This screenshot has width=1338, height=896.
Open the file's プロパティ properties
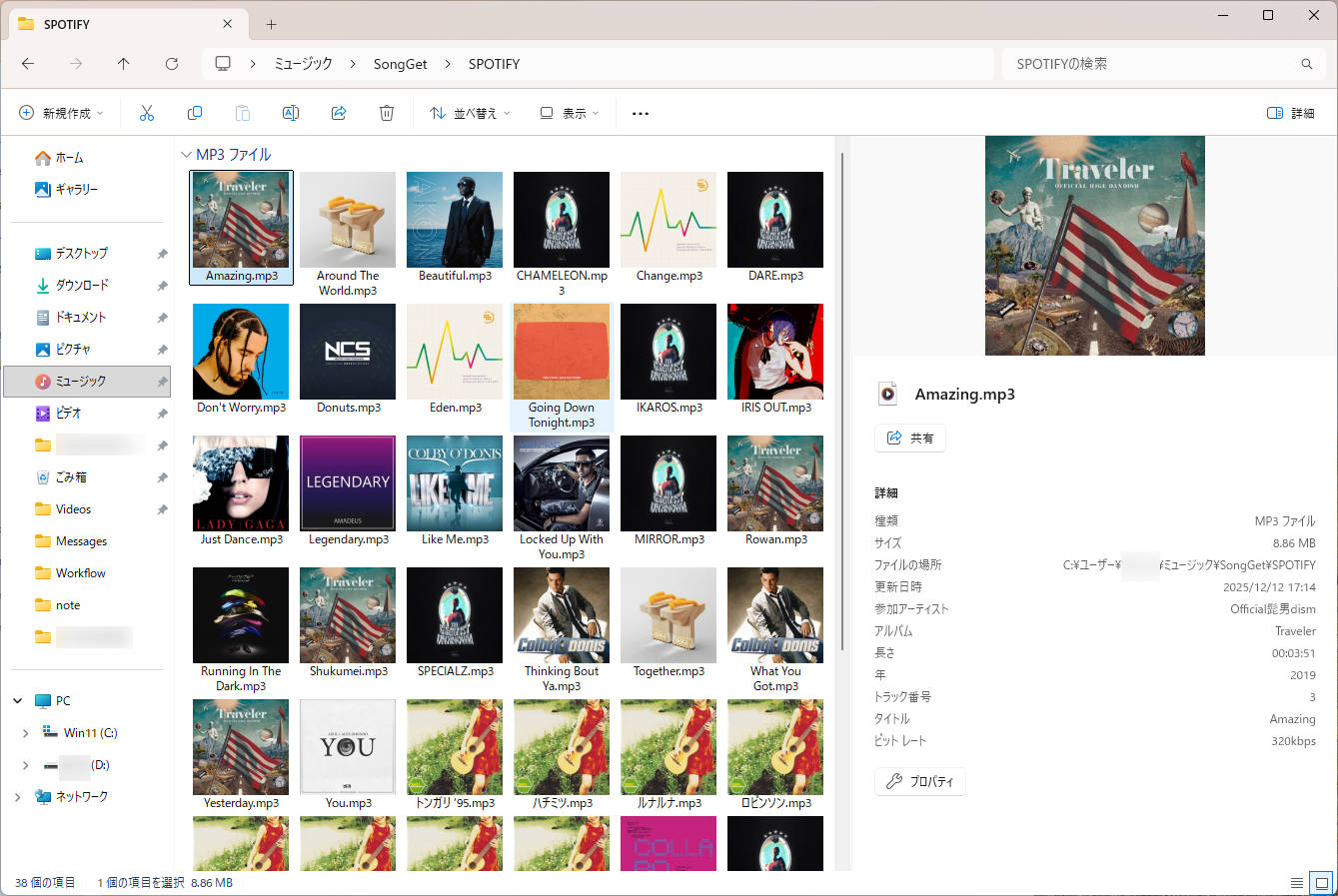point(919,781)
